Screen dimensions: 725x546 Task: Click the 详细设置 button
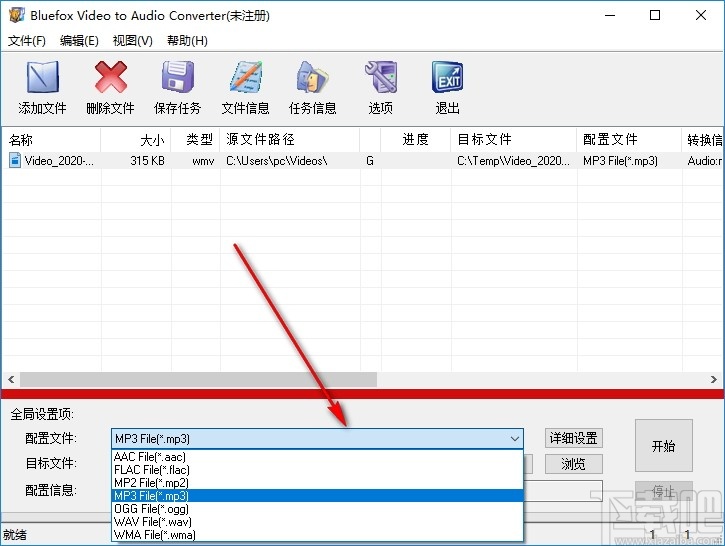coord(573,438)
